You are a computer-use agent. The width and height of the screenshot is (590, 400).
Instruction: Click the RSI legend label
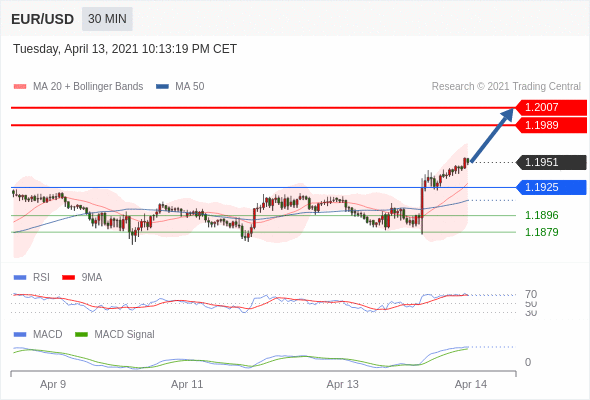click(41, 278)
